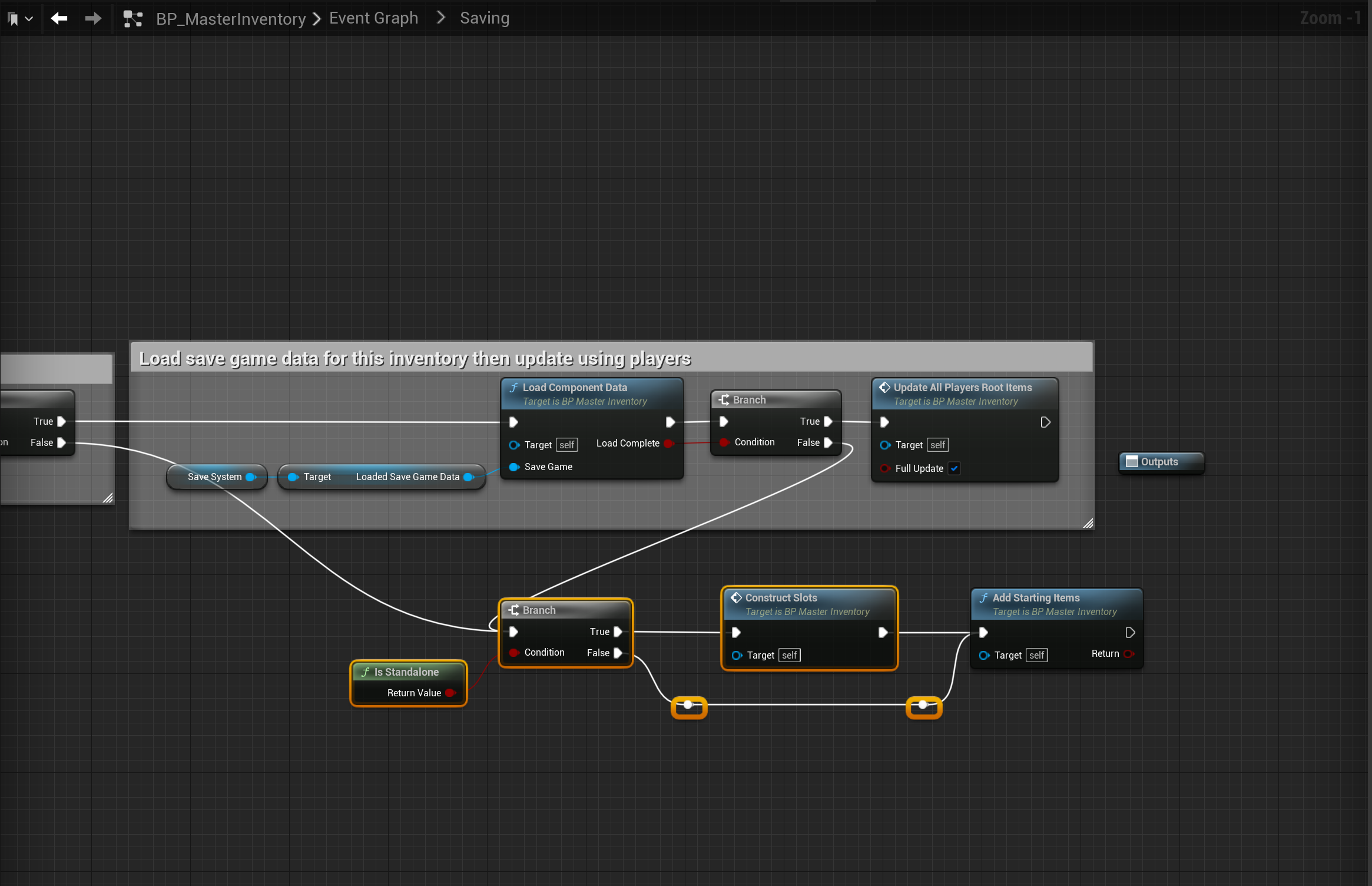The image size is (1372, 886).
Task: Click the Update All Players Root Items header
Action: pos(962,388)
